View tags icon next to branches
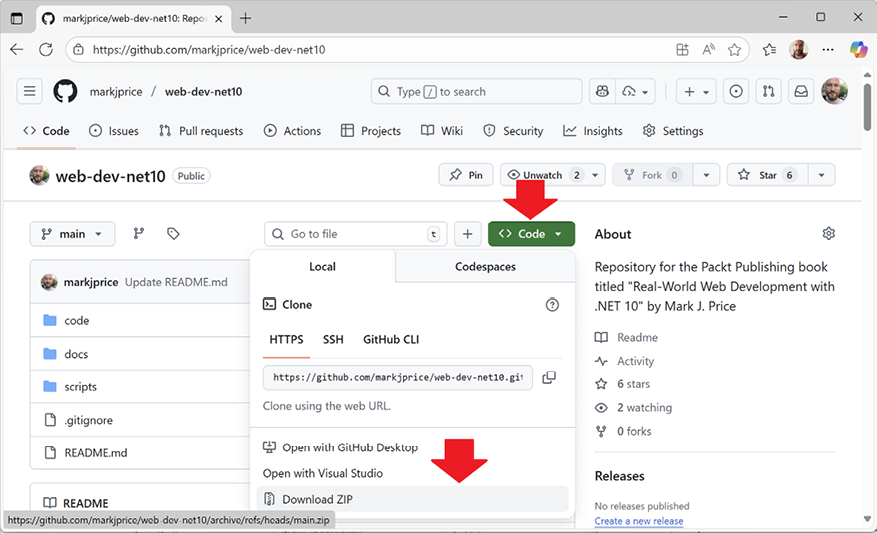Screen dimensions: 877x533 [x=173, y=233]
